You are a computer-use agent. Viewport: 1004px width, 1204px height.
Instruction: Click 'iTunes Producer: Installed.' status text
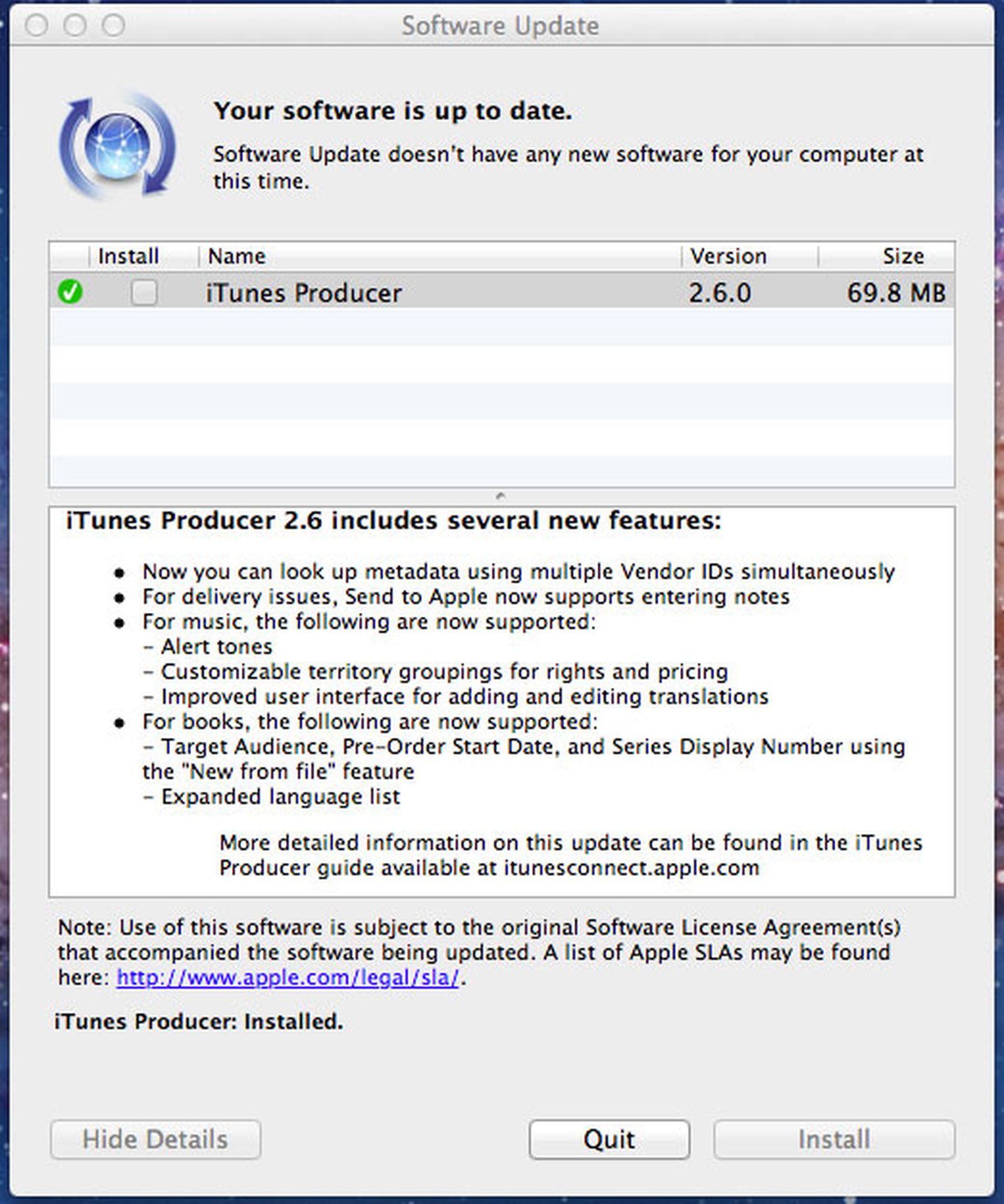pos(199,1022)
